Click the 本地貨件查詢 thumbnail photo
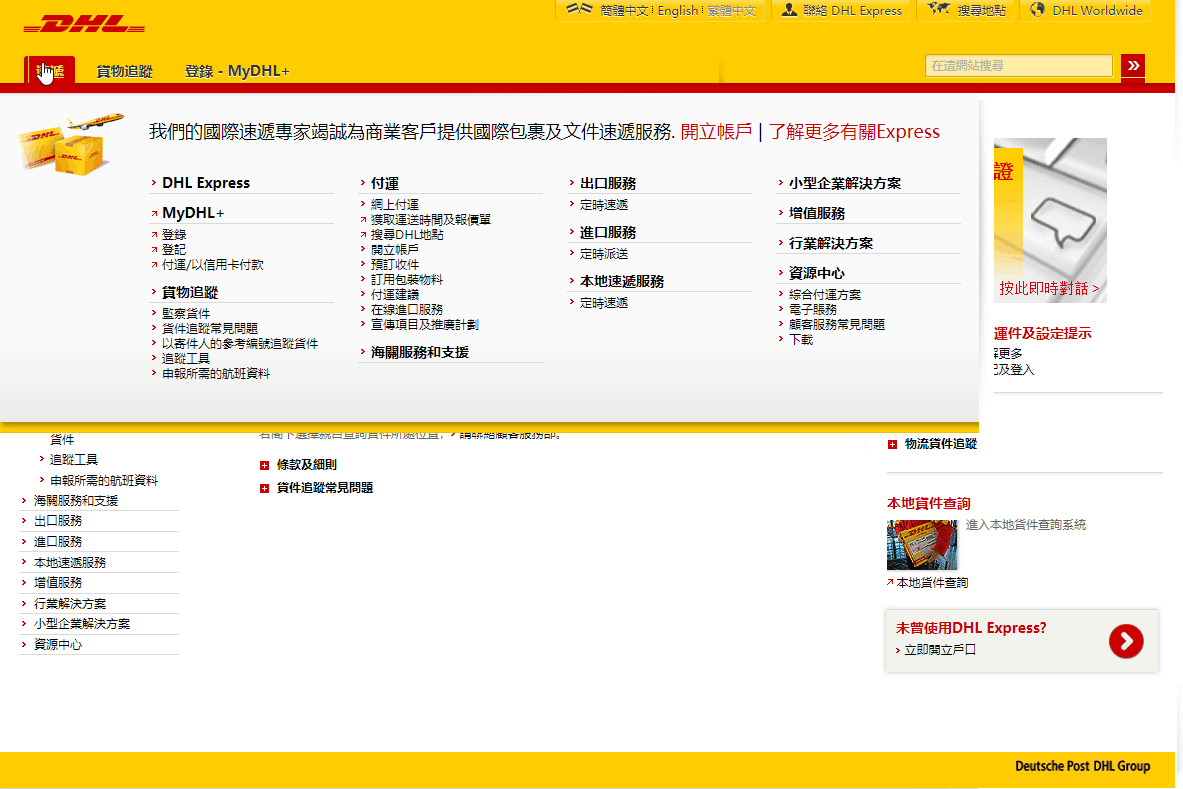 (922, 545)
